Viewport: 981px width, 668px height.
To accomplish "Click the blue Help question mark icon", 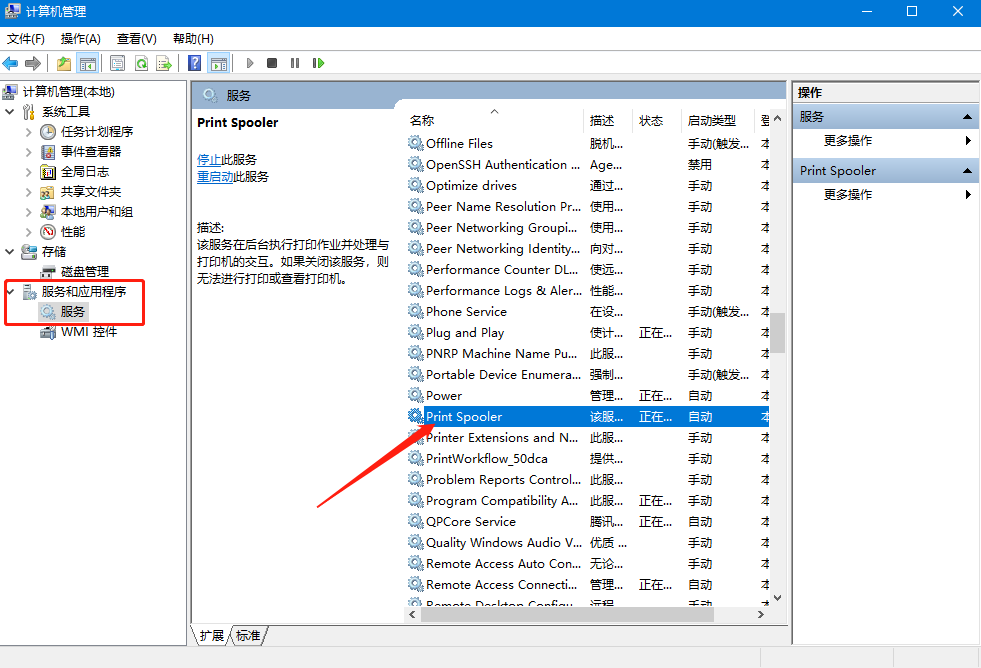I will pyautogui.click(x=195, y=63).
